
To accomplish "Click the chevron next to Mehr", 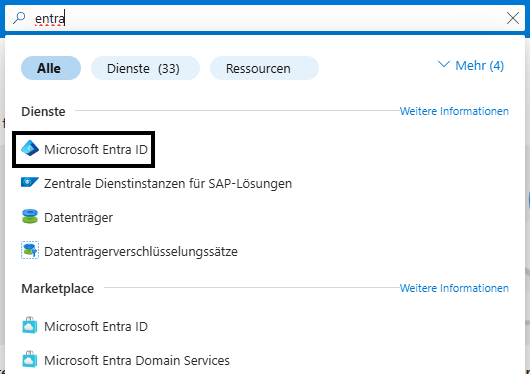I will pos(444,64).
